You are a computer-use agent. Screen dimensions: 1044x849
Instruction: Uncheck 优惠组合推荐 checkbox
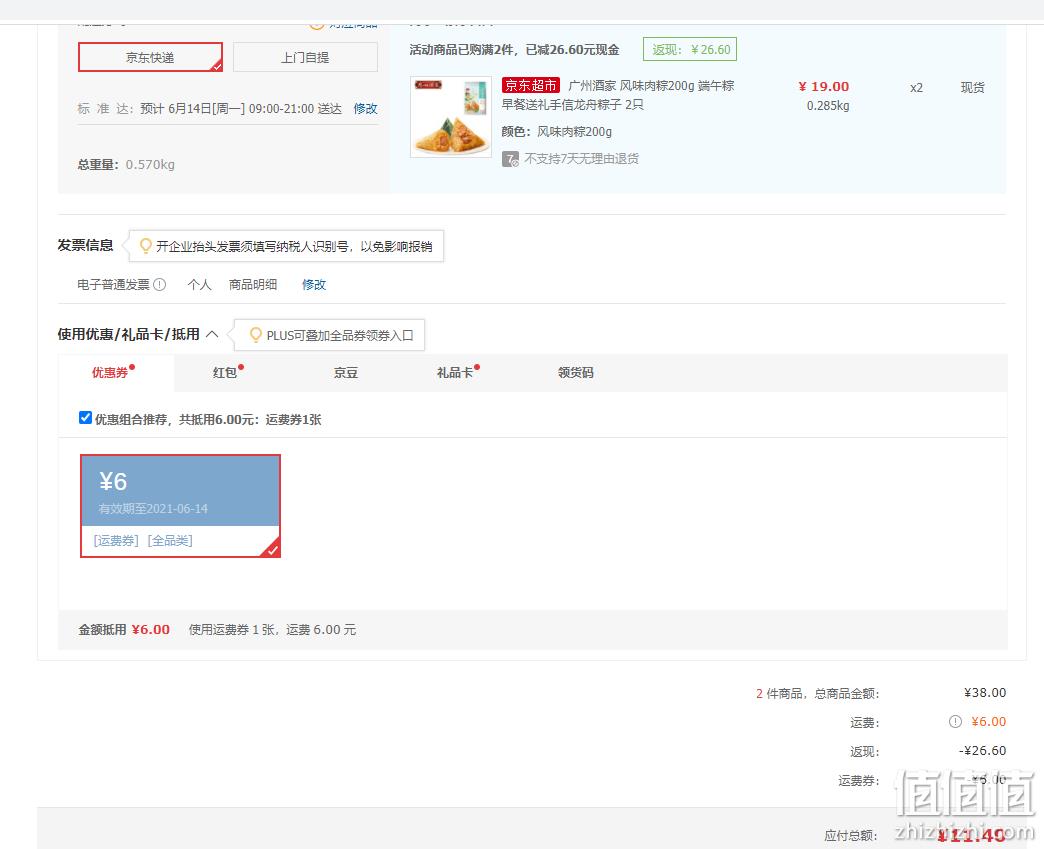[x=85, y=418]
